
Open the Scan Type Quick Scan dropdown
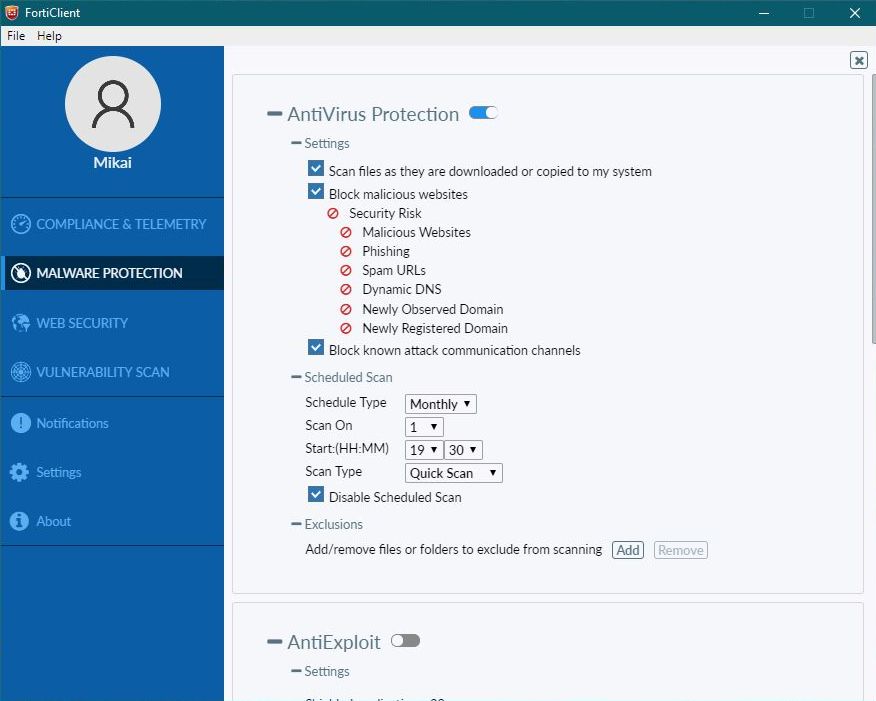(454, 473)
